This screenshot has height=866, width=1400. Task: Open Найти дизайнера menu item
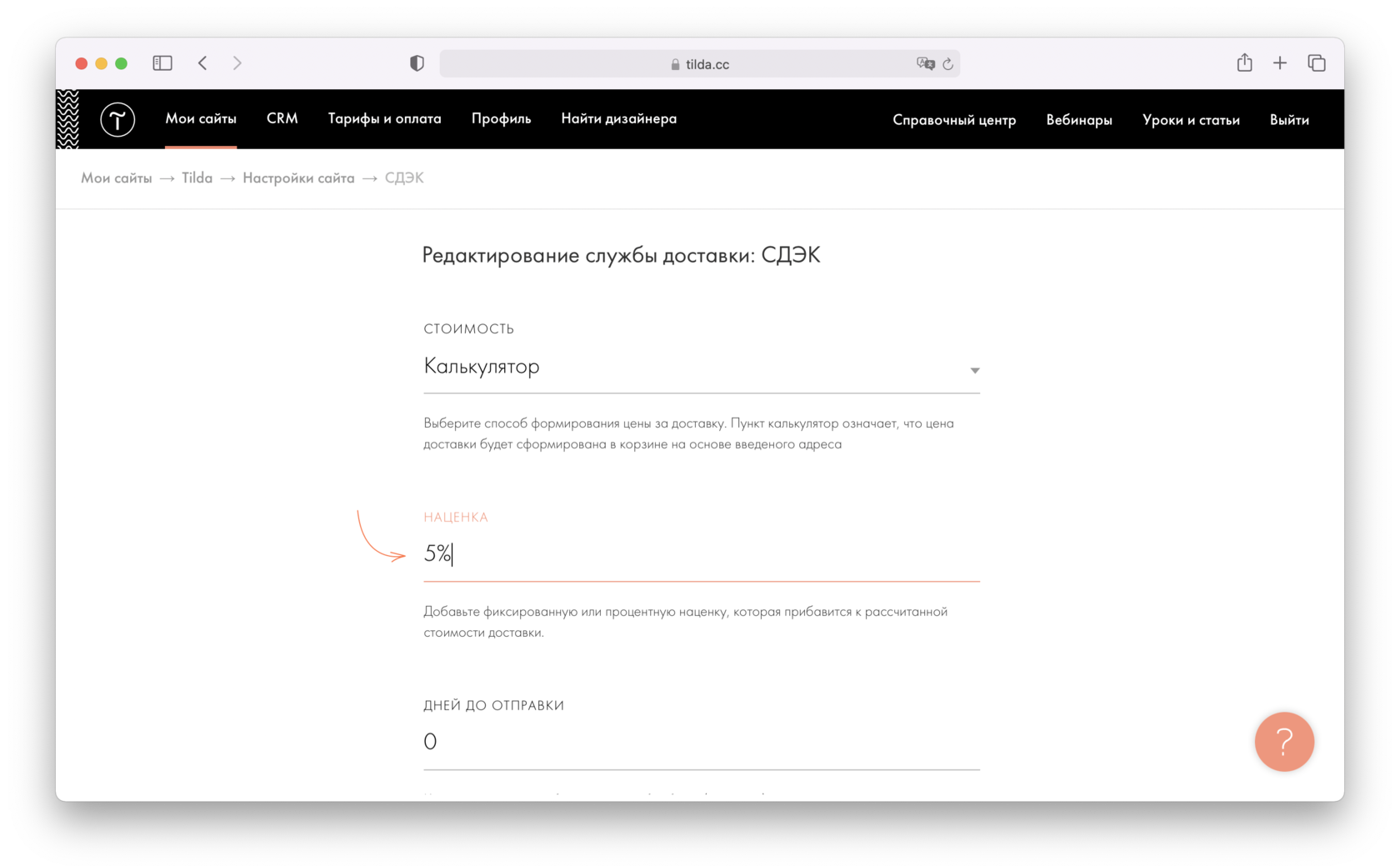pyautogui.click(x=619, y=118)
